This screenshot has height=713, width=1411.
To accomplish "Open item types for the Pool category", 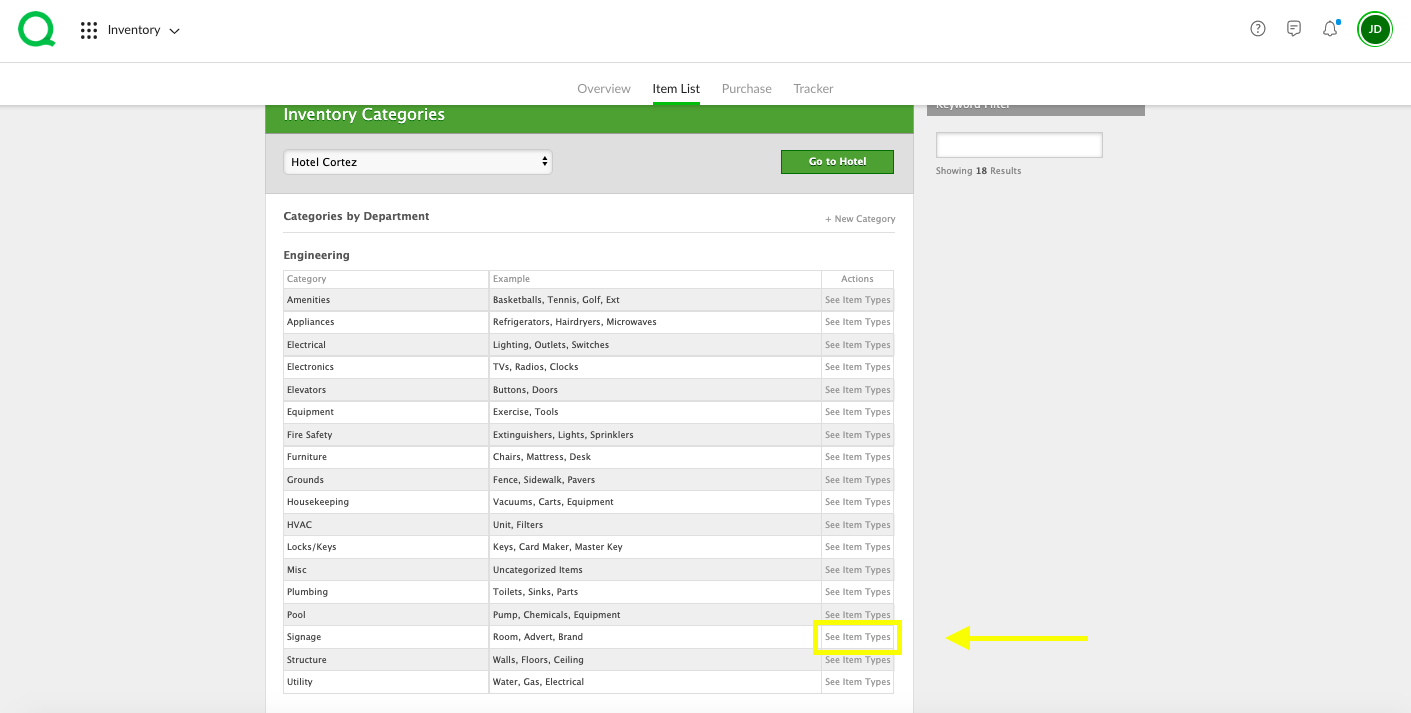I will tap(857, 614).
